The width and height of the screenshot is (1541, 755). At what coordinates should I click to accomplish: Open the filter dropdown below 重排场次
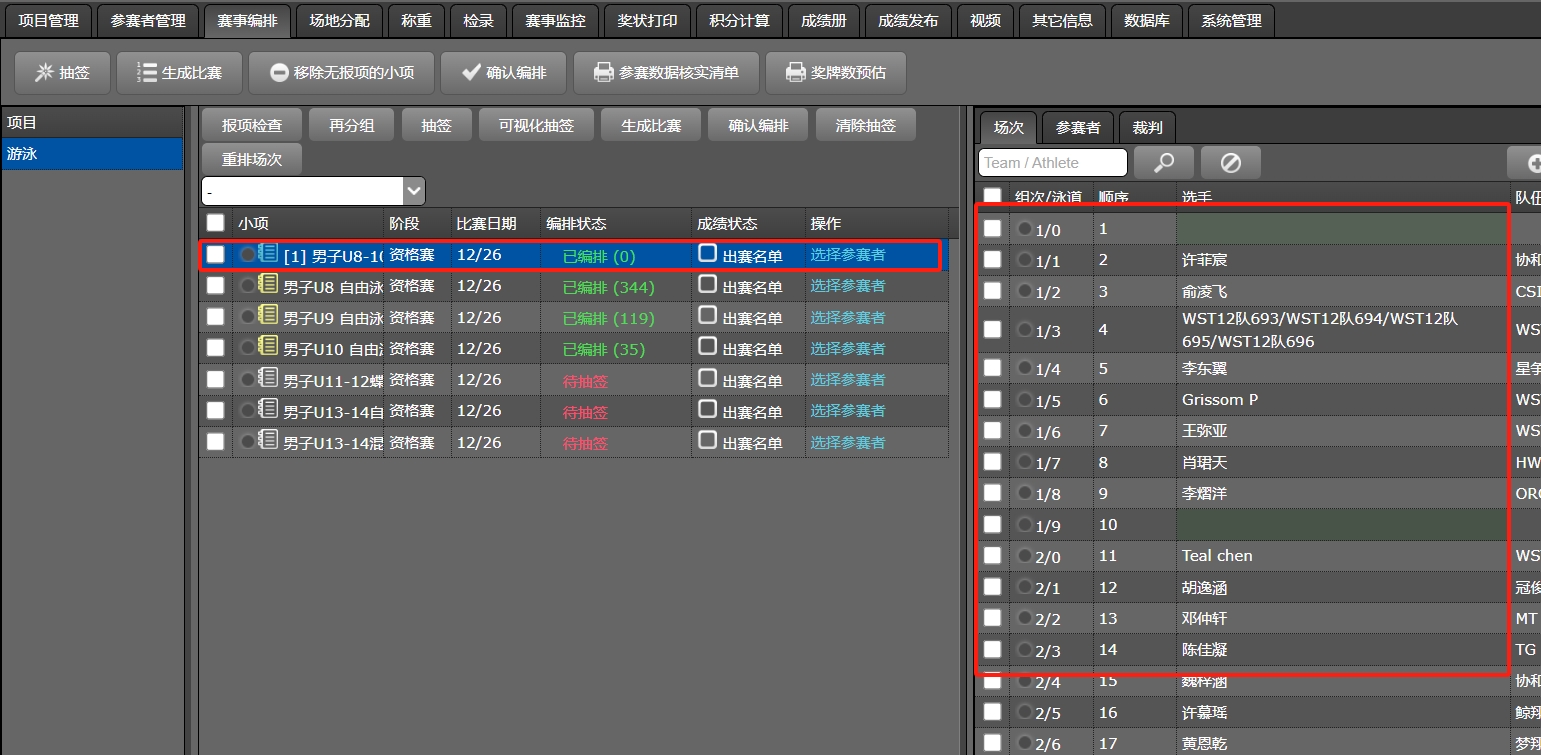pos(414,191)
